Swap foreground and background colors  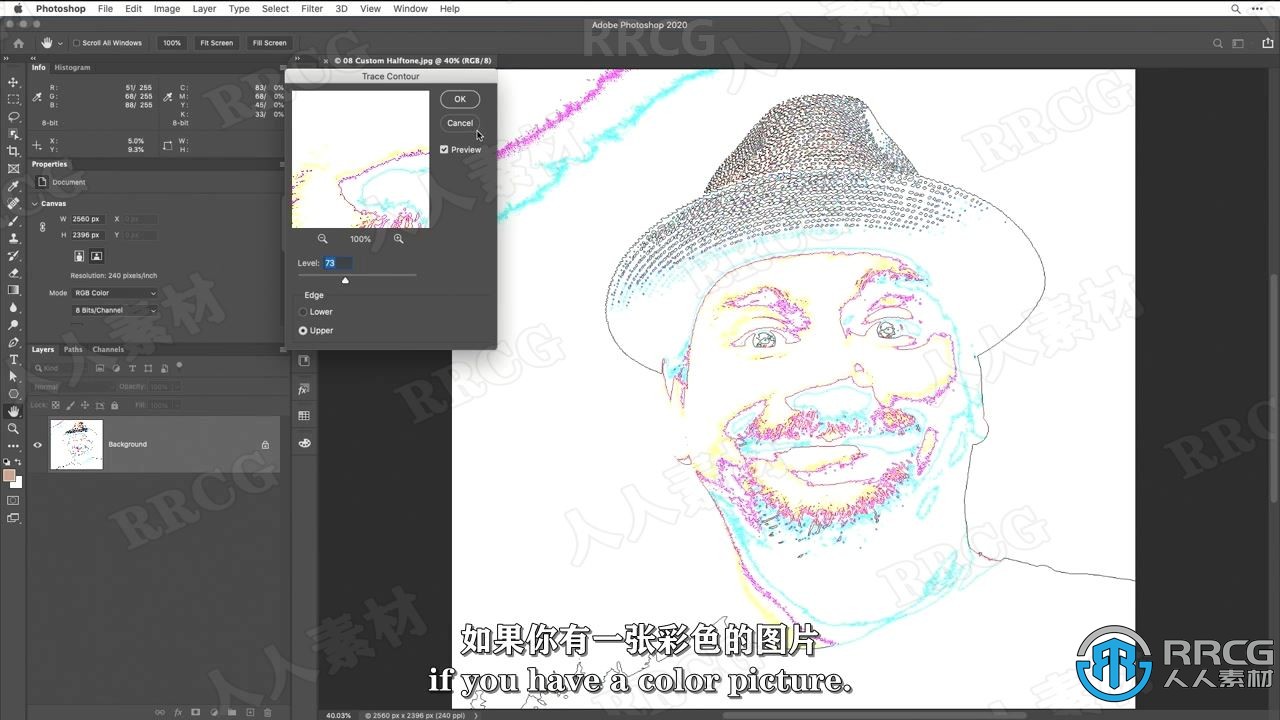pyautogui.click(x=20, y=462)
